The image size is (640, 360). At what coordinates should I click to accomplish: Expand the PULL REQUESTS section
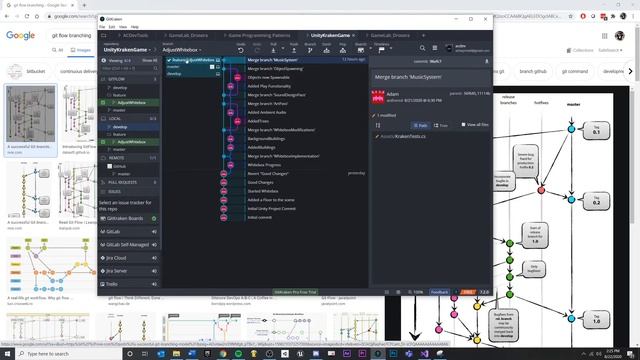129,182
